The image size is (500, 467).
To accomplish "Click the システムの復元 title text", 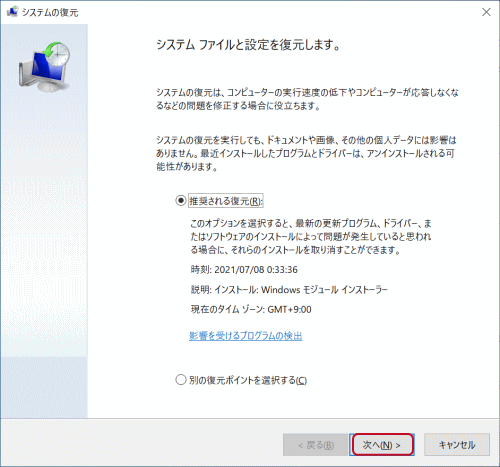I will point(50,12).
